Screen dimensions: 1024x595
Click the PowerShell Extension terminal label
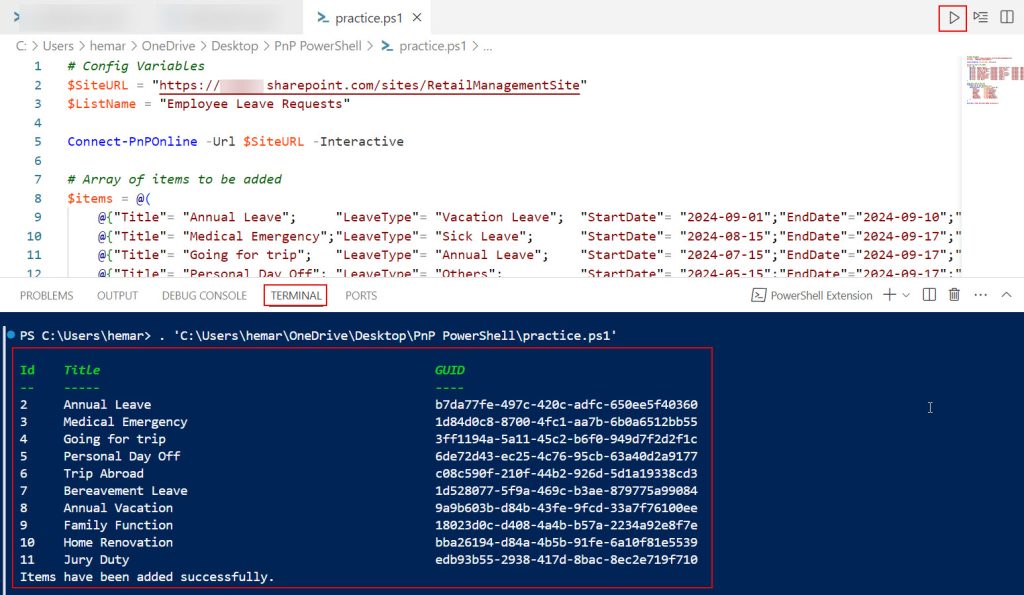point(812,296)
